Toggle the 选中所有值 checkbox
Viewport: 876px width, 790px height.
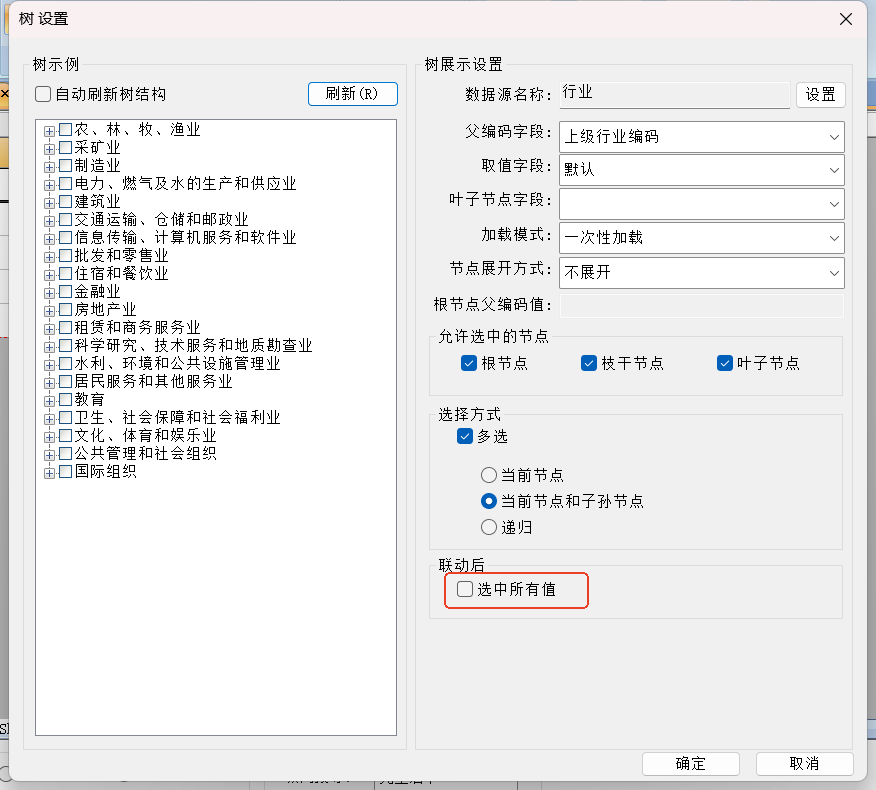click(x=465, y=590)
